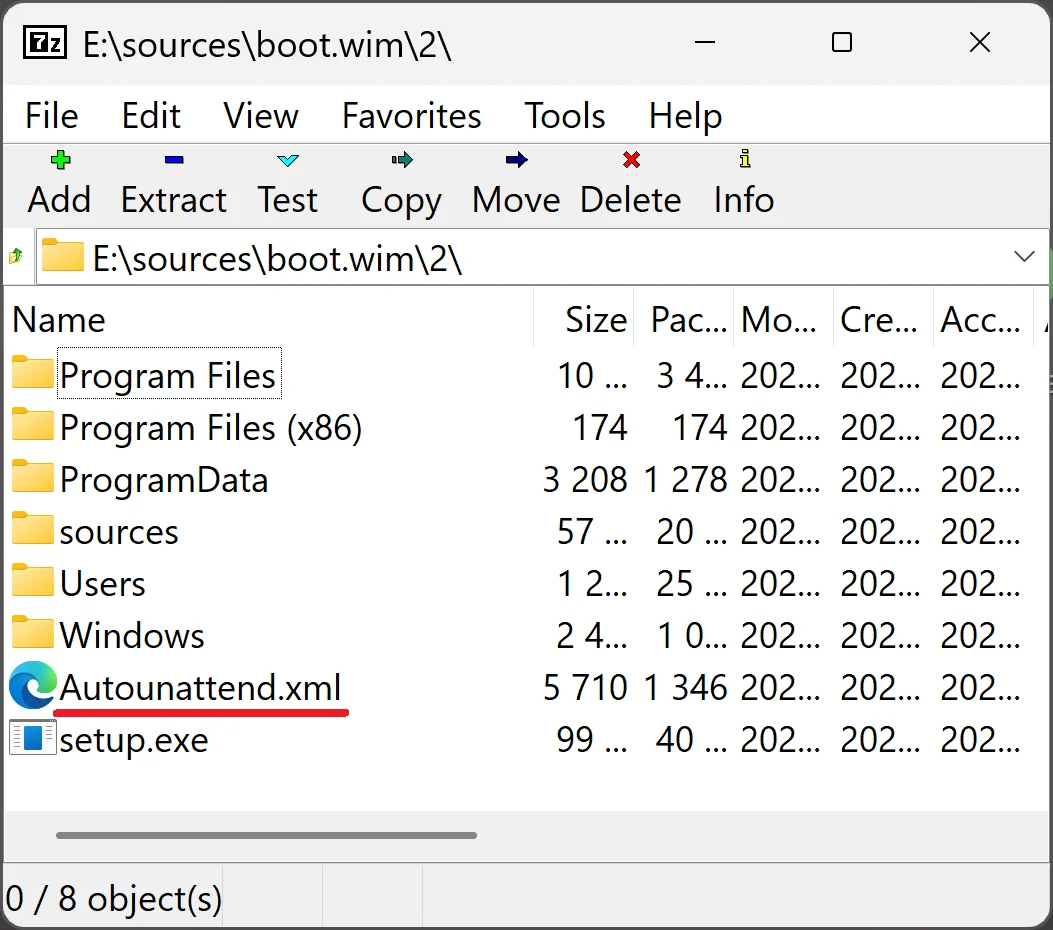This screenshot has width=1053, height=930.
Task: Click the yellow Info icon
Action: (x=745, y=158)
